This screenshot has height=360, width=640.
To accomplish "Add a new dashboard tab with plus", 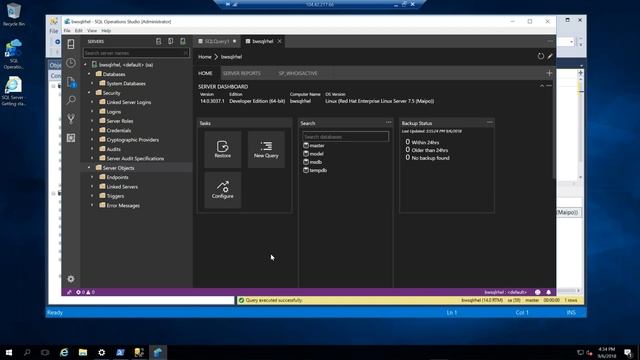I will tap(549, 73).
